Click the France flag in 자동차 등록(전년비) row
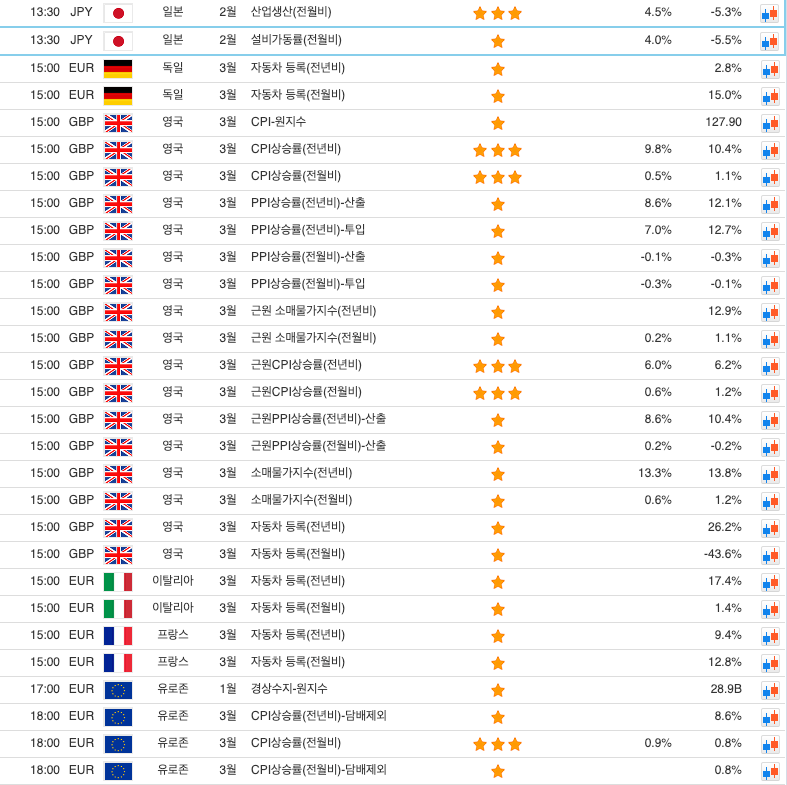Screen dimensions: 787x785 (118, 636)
